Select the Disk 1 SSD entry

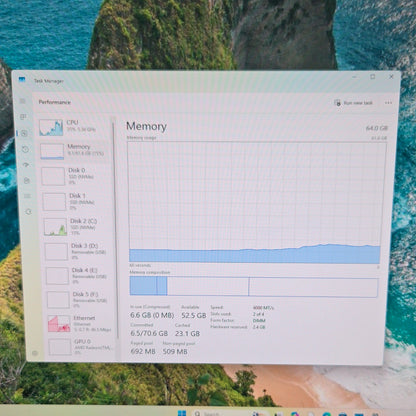click(77, 201)
